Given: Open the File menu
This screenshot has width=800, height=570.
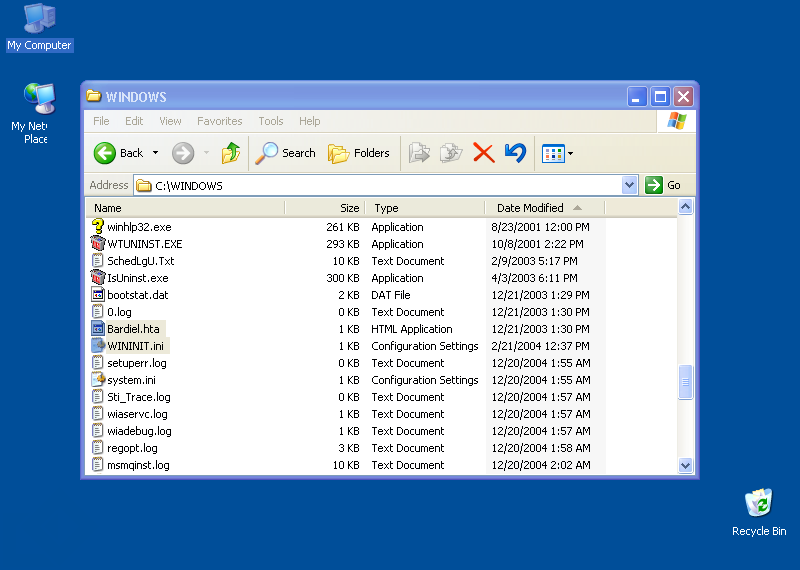Looking at the screenshot, I should [101, 121].
